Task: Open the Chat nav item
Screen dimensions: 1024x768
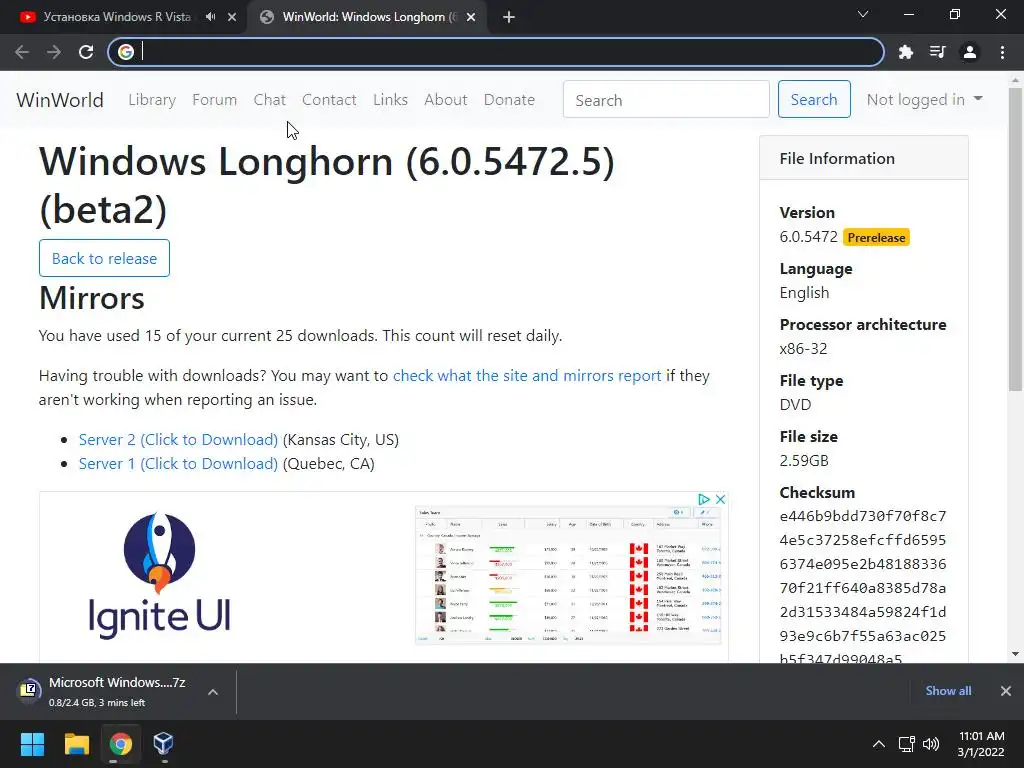Action: 270,100
